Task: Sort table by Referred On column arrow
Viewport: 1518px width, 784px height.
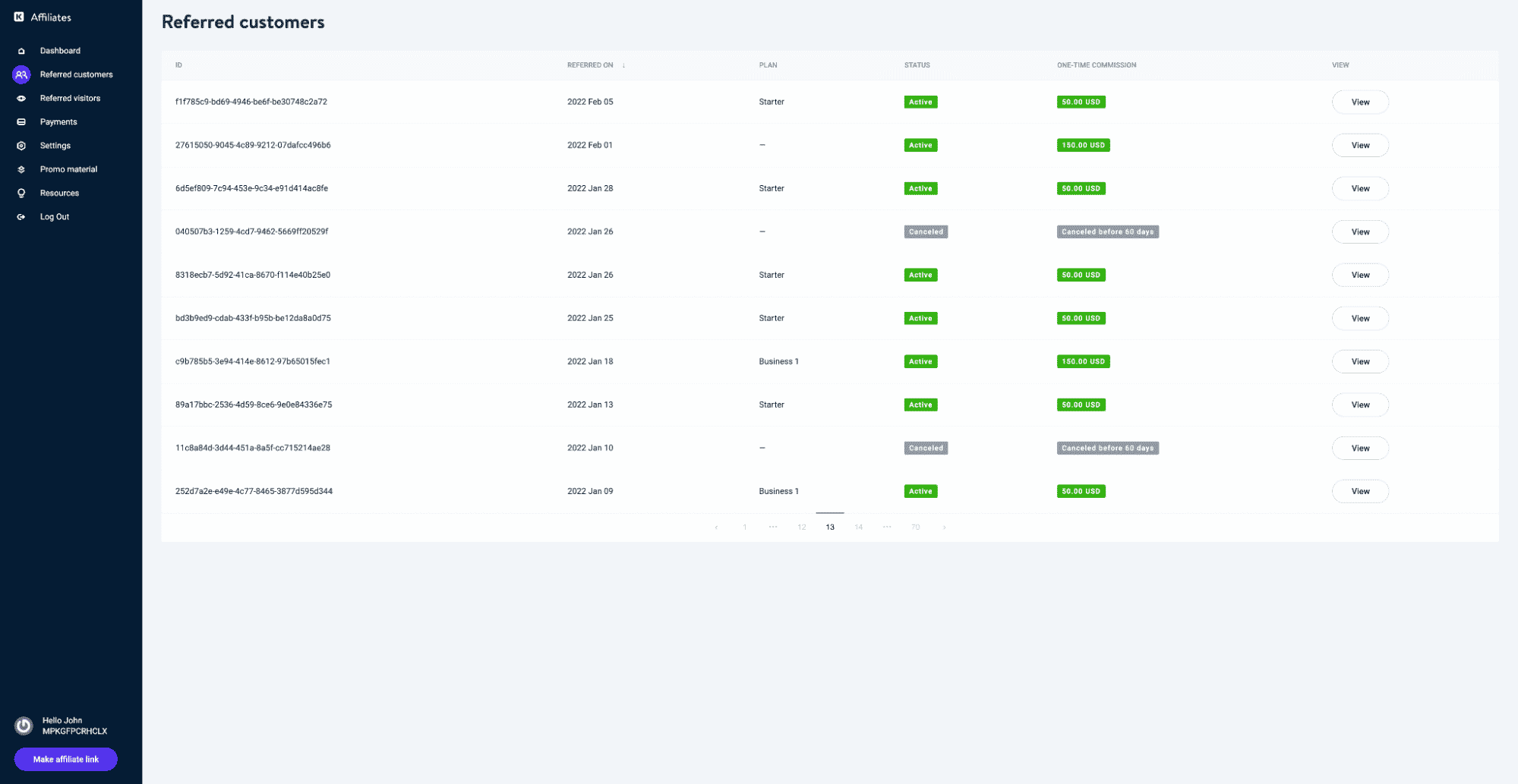Action: click(623, 65)
